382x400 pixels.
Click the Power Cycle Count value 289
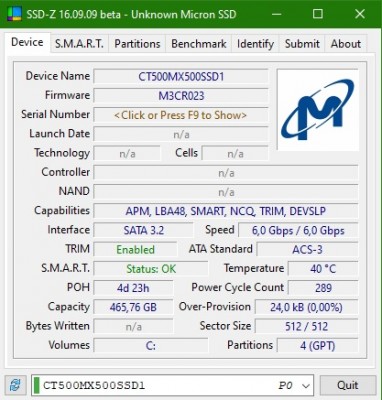323,288
